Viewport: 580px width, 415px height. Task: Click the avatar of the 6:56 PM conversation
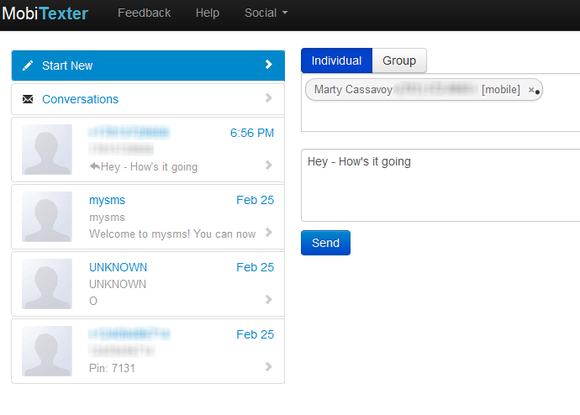pyautogui.click(x=47, y=149)
